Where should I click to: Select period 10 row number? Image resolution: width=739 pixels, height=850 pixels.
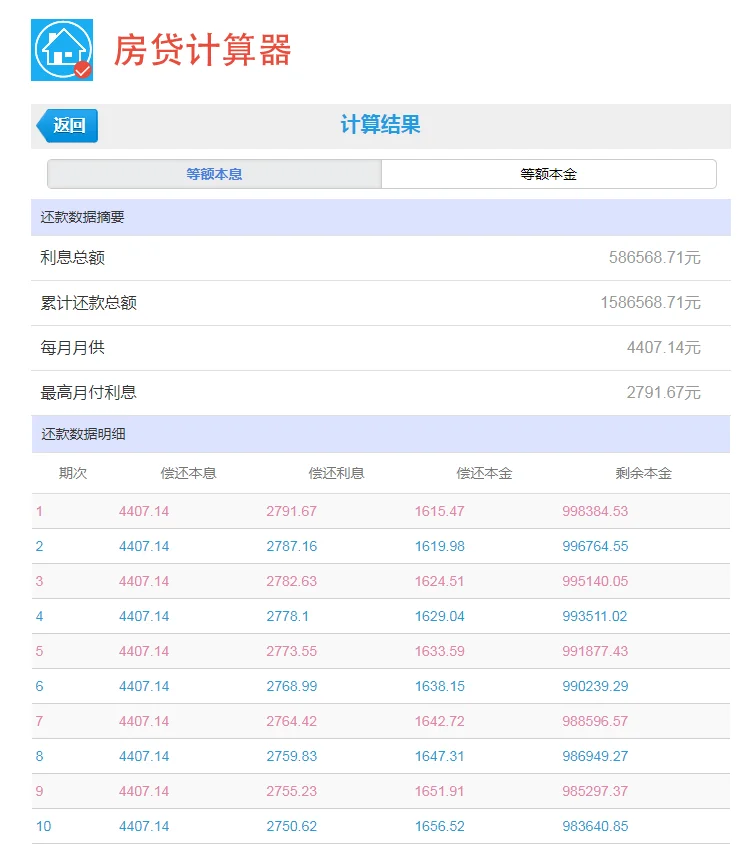(x=43, y=826)
